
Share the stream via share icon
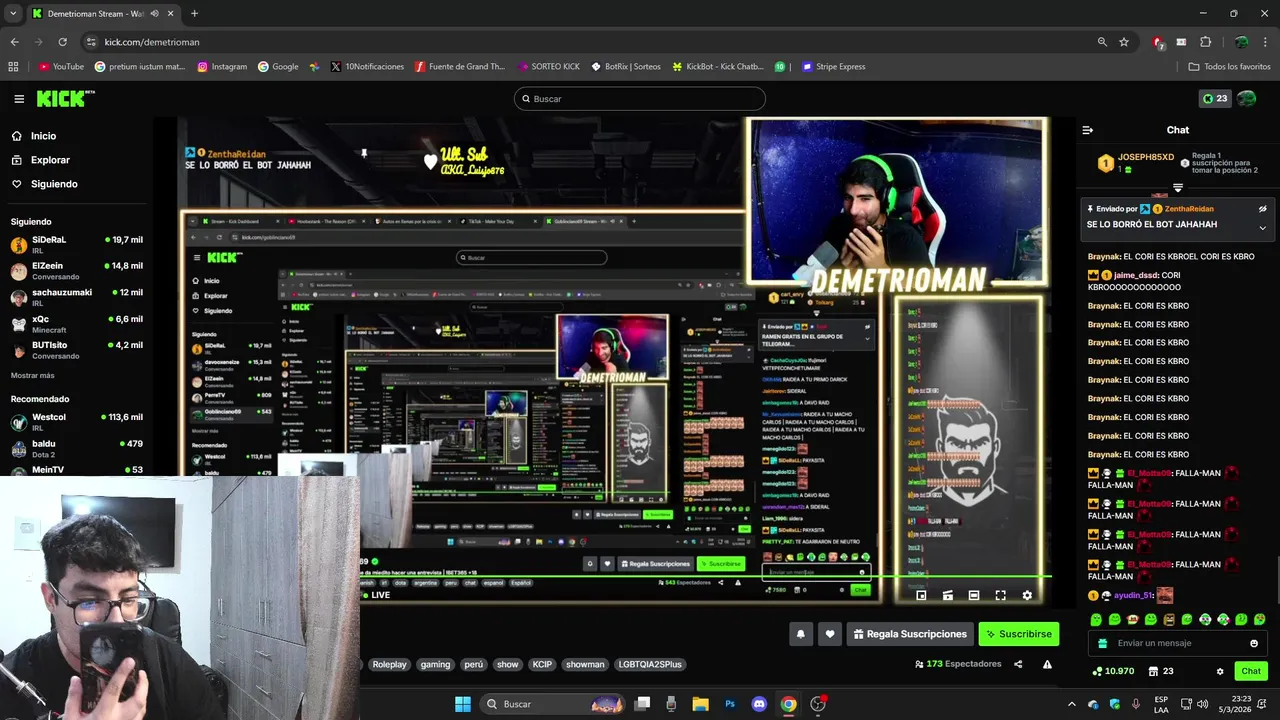coord(1018,664)
